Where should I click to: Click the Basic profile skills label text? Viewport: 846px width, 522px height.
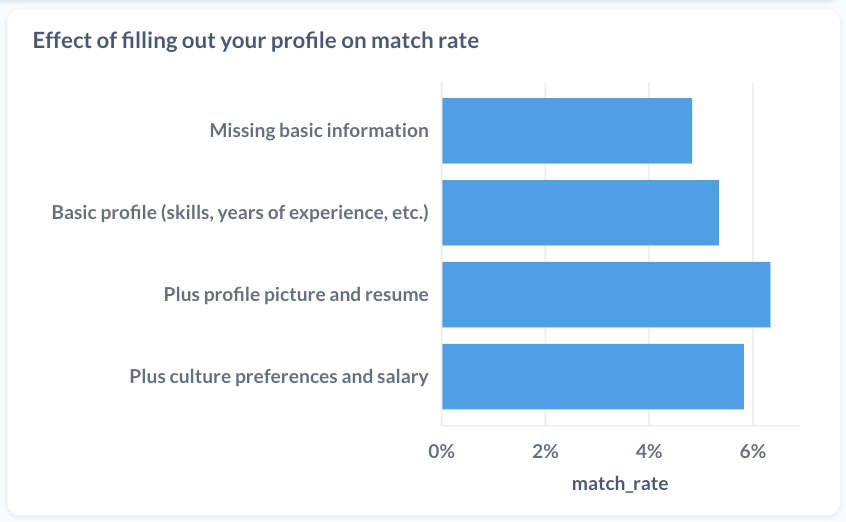[240, 213]
